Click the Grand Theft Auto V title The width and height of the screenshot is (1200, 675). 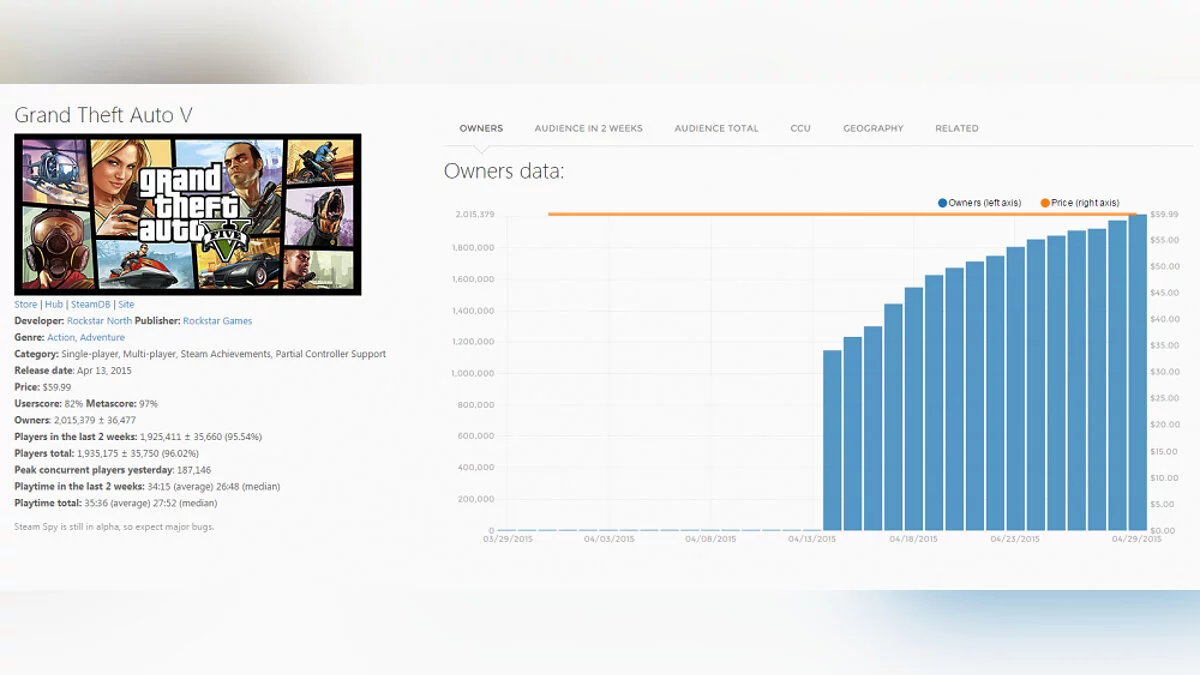tap(104, 115)
